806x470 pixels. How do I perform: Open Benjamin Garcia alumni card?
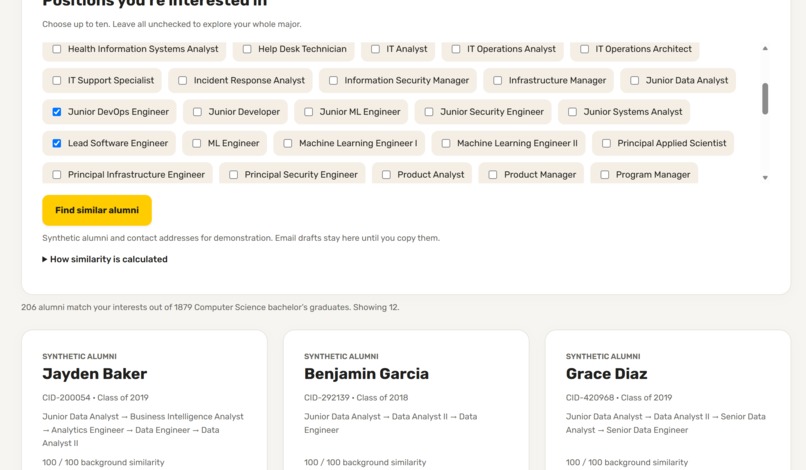(x=406, y=400)
